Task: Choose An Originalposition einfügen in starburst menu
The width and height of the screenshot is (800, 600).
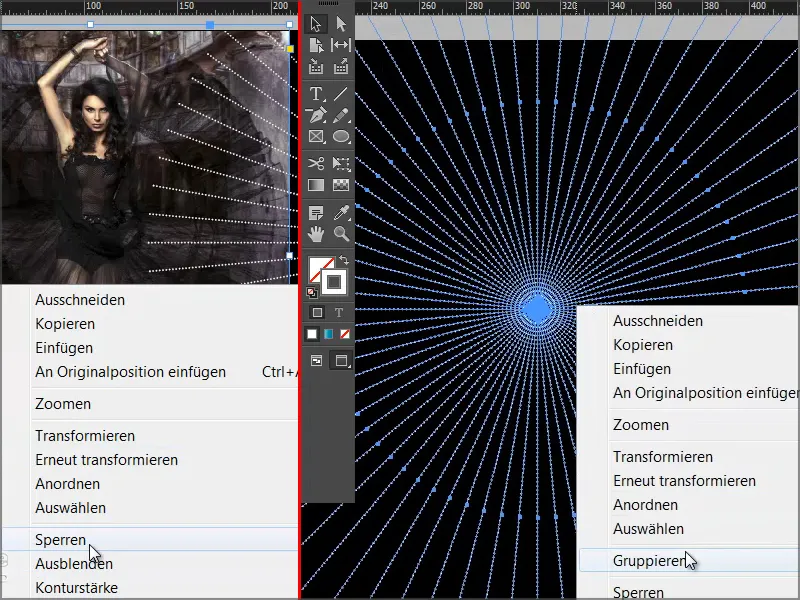Action: (706, 393)
